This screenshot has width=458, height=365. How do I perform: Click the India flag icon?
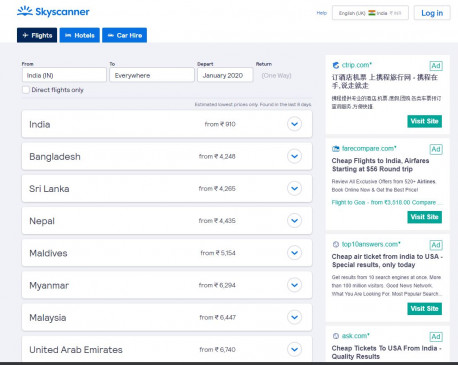click(x=372, y=13)
